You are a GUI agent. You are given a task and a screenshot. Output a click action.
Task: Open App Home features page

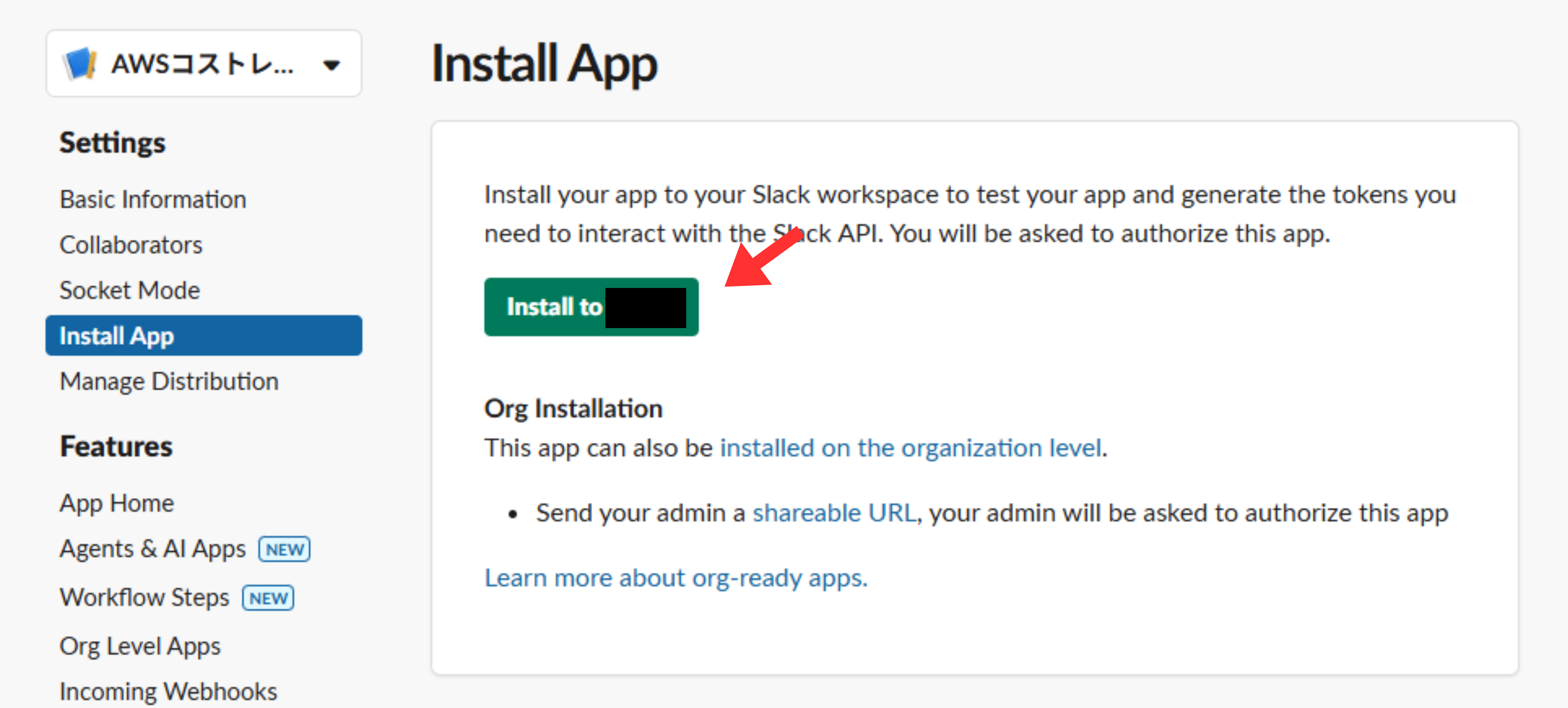pyautogui.click(x=117, y=503)
